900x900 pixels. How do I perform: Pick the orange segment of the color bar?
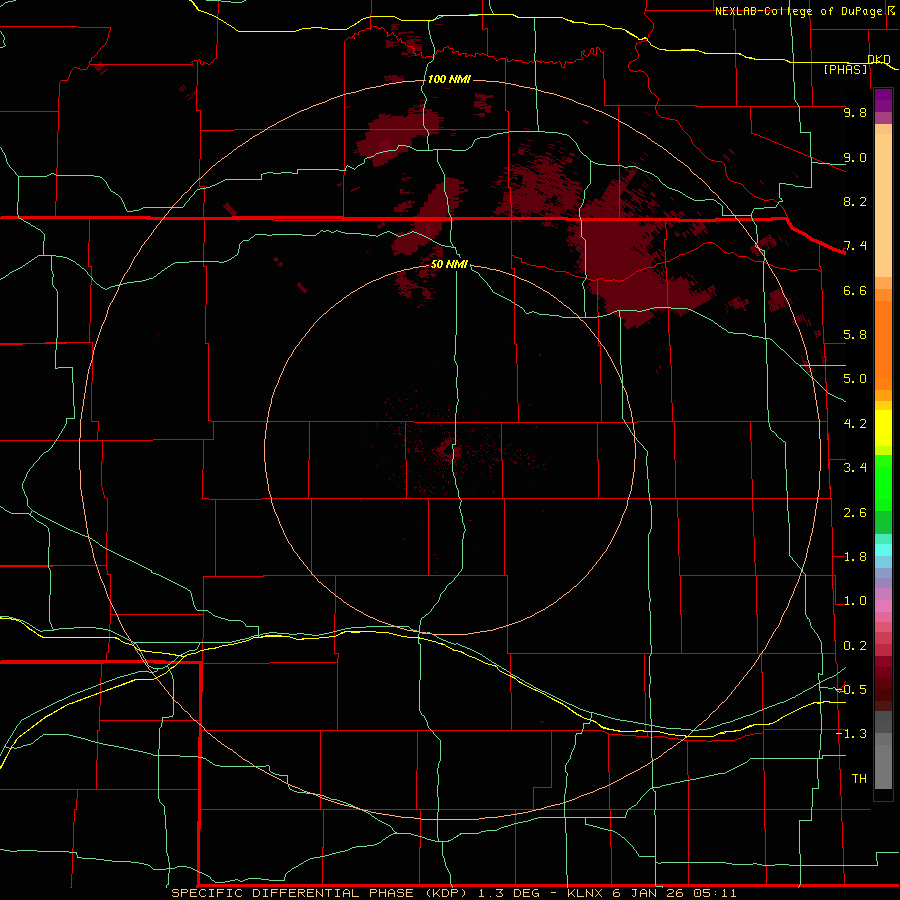(883, 345)
